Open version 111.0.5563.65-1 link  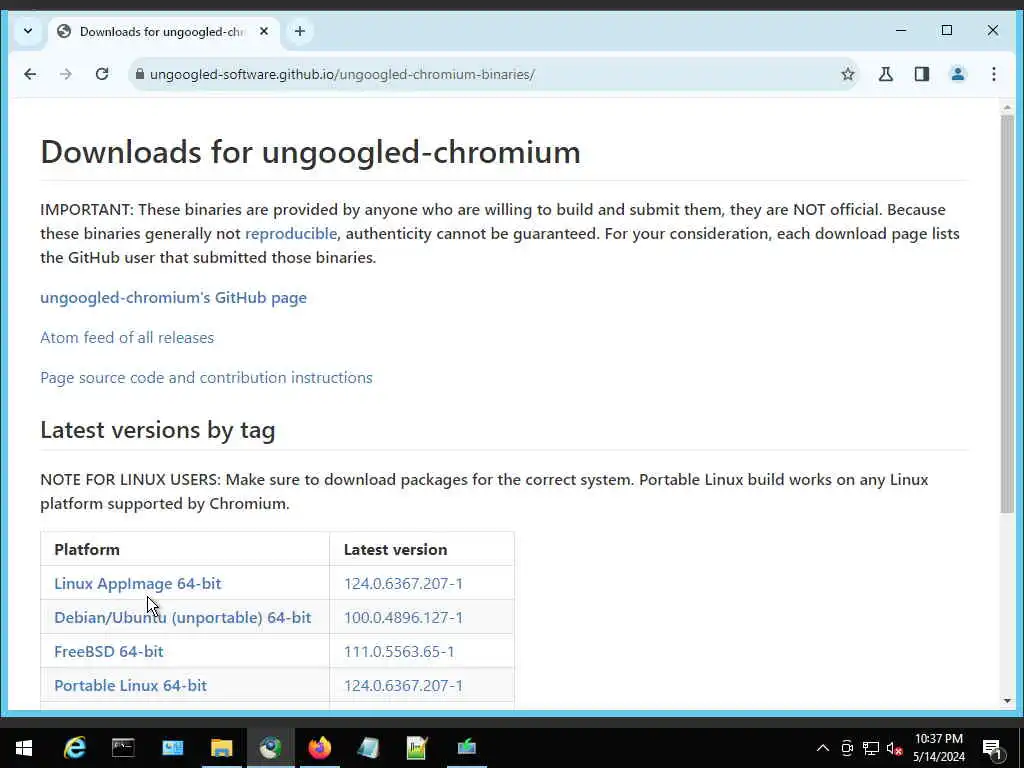point(400,651)
